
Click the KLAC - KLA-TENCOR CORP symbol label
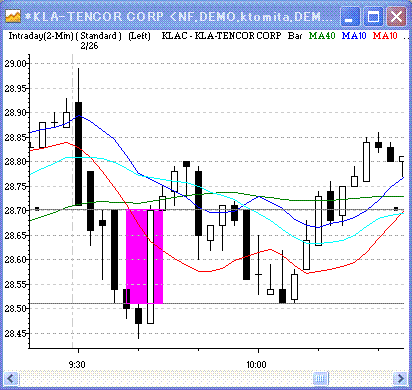[221, 36]
